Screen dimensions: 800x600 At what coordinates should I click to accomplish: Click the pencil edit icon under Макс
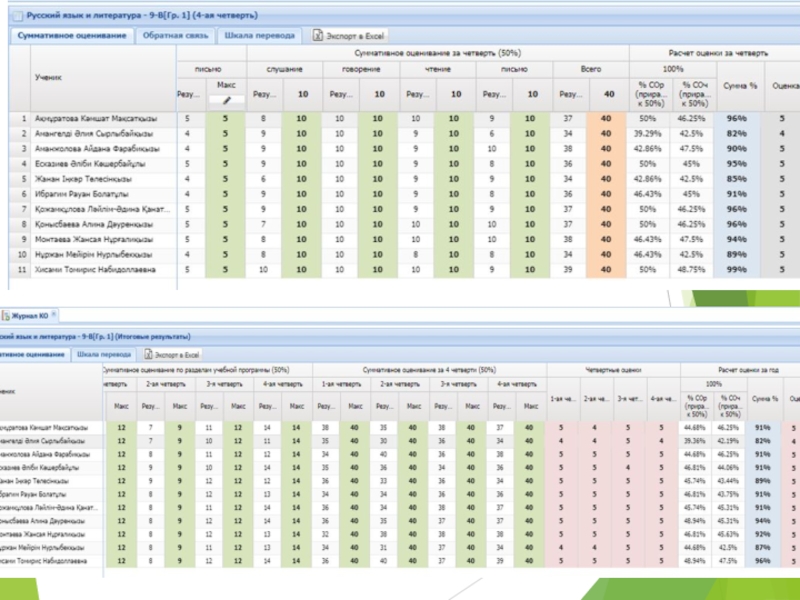227,100
